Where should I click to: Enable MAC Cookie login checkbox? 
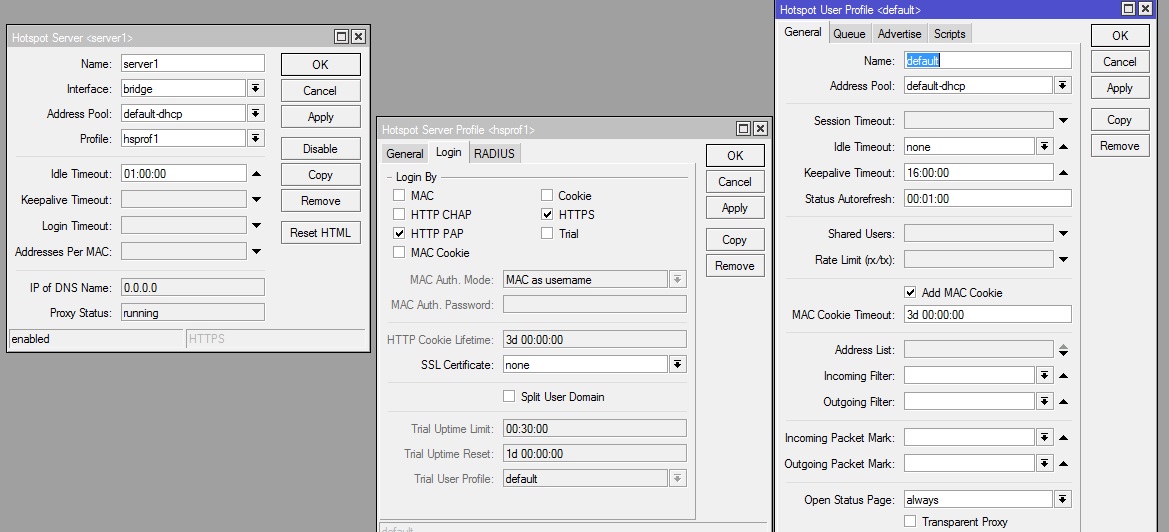tap(400, 253)
